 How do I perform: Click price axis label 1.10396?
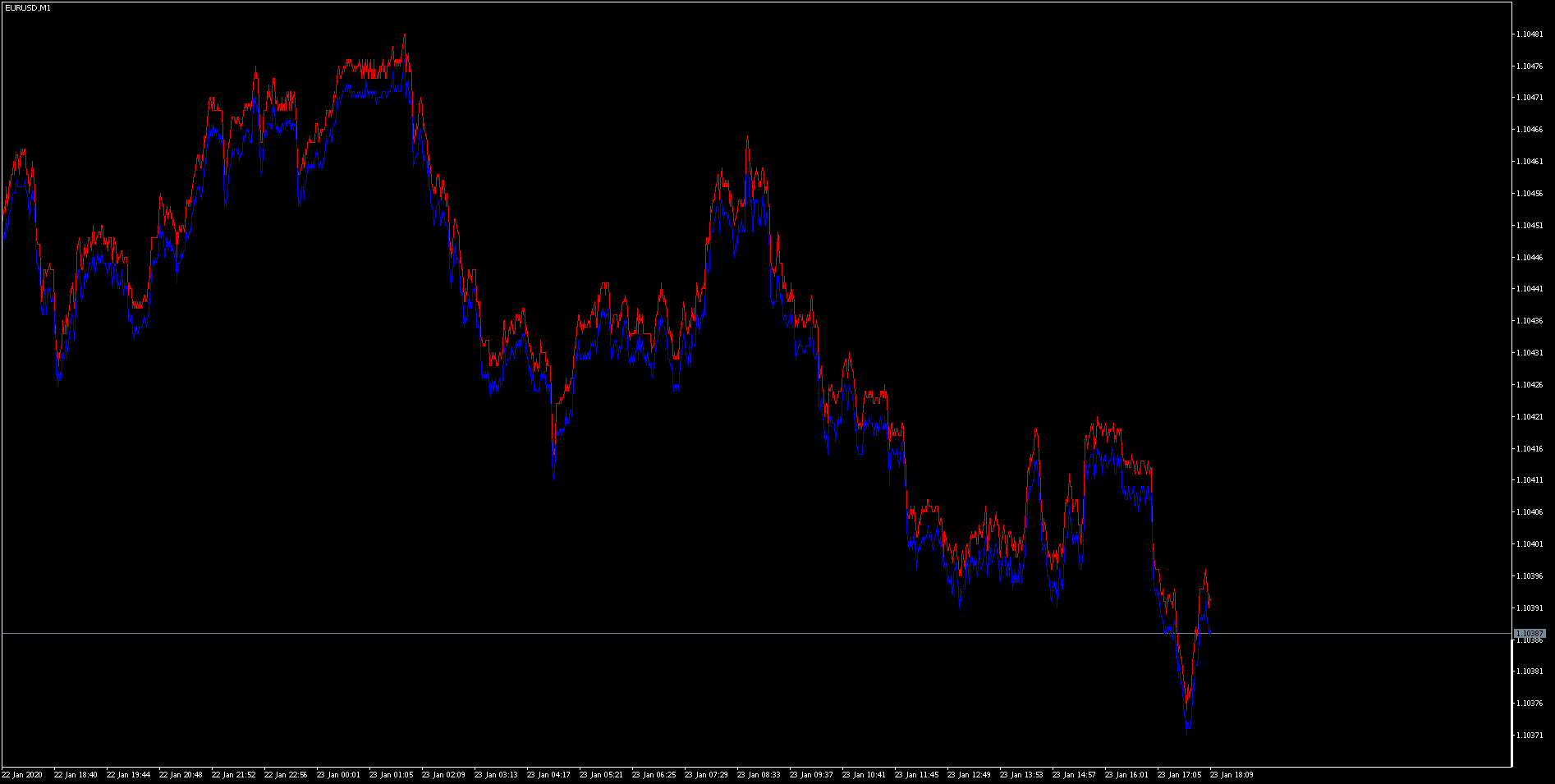1530,576
